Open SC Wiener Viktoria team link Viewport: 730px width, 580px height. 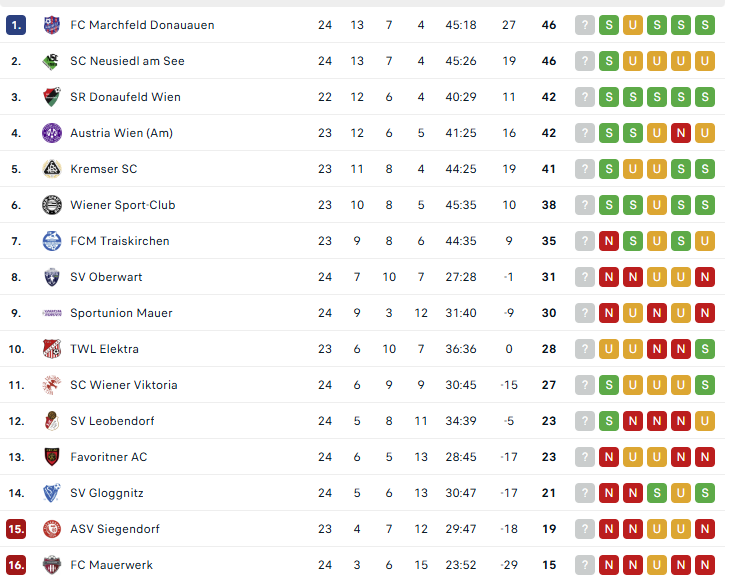tap(123, 385)
